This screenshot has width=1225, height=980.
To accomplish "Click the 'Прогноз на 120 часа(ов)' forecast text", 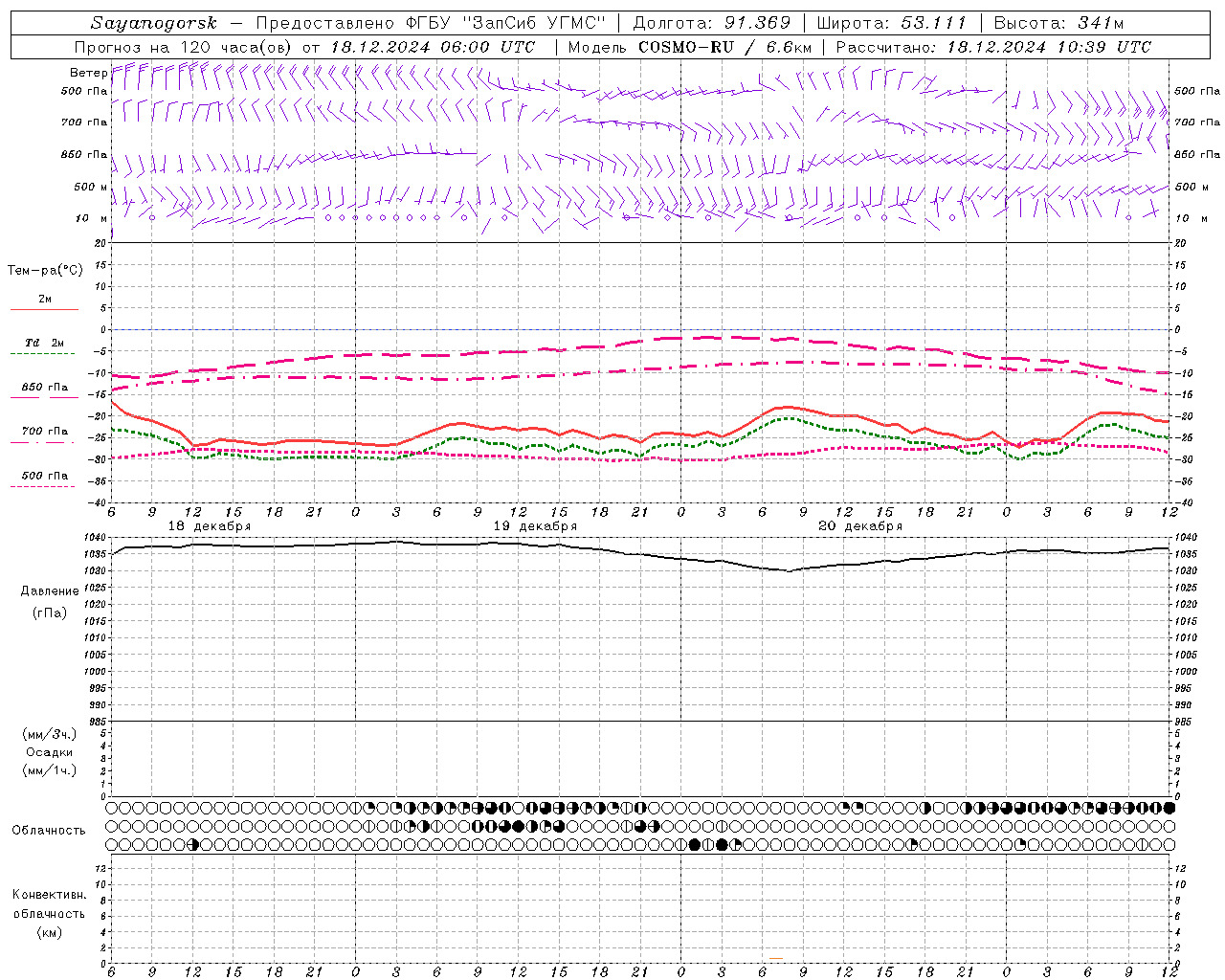I will (184, 47).
